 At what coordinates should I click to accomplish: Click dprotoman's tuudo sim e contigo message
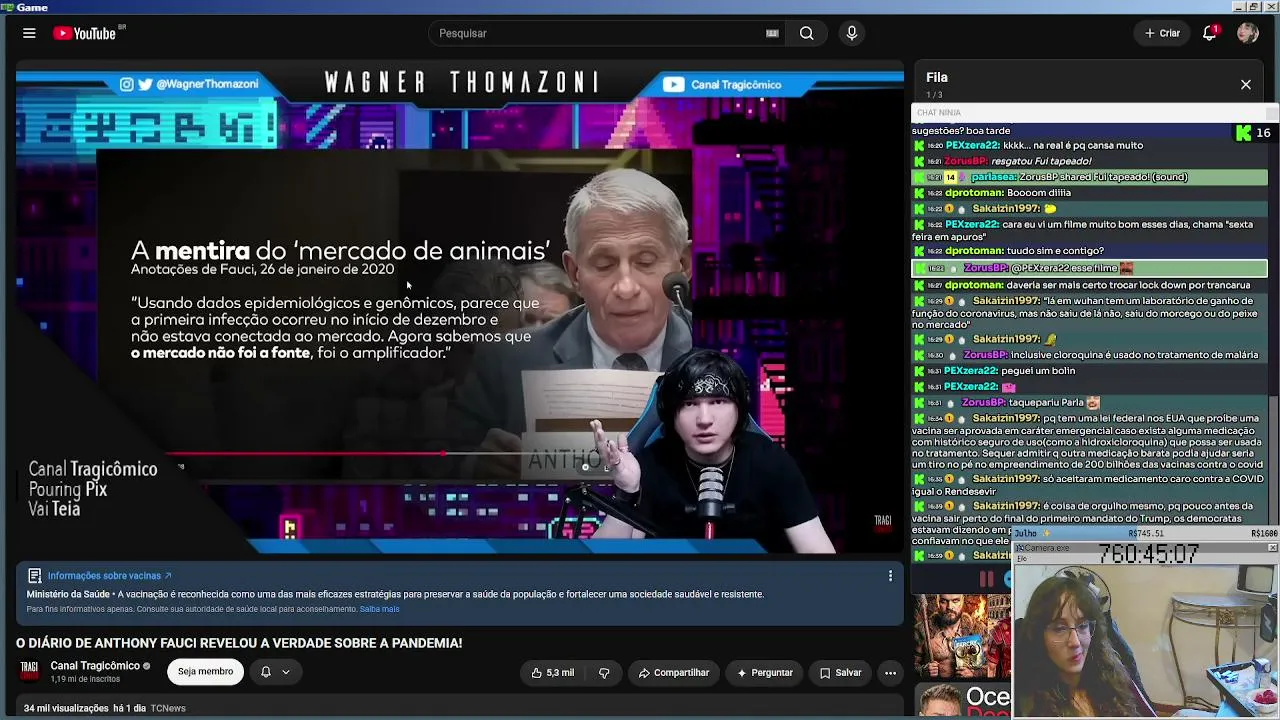click(x=1089, y=251)
